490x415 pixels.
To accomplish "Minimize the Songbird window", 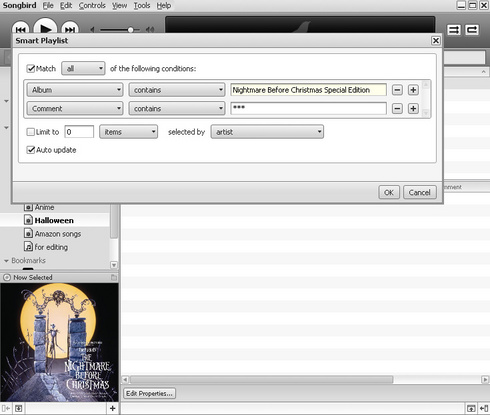I will point(461,5).
